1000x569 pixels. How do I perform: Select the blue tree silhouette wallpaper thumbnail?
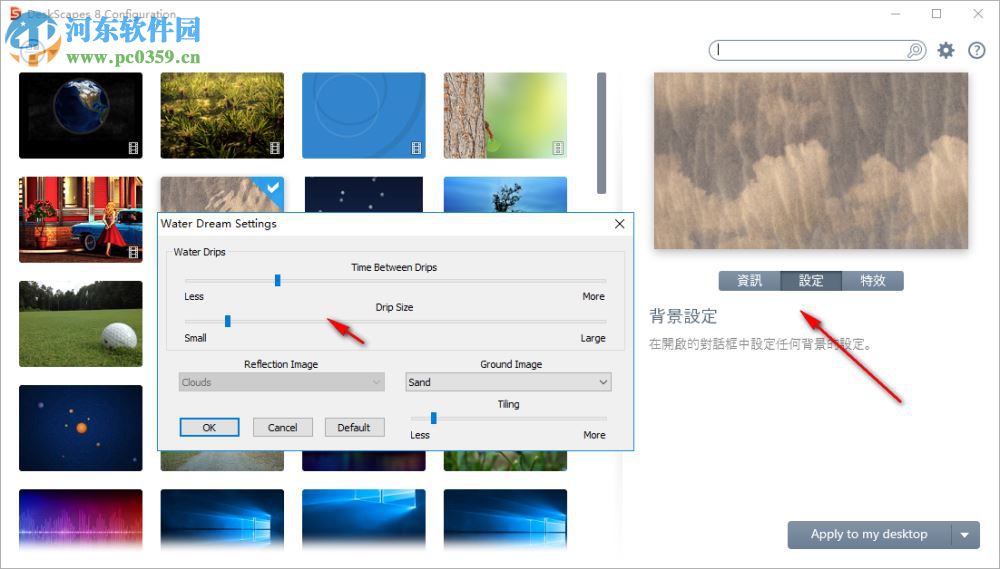[x=505, y=195]
